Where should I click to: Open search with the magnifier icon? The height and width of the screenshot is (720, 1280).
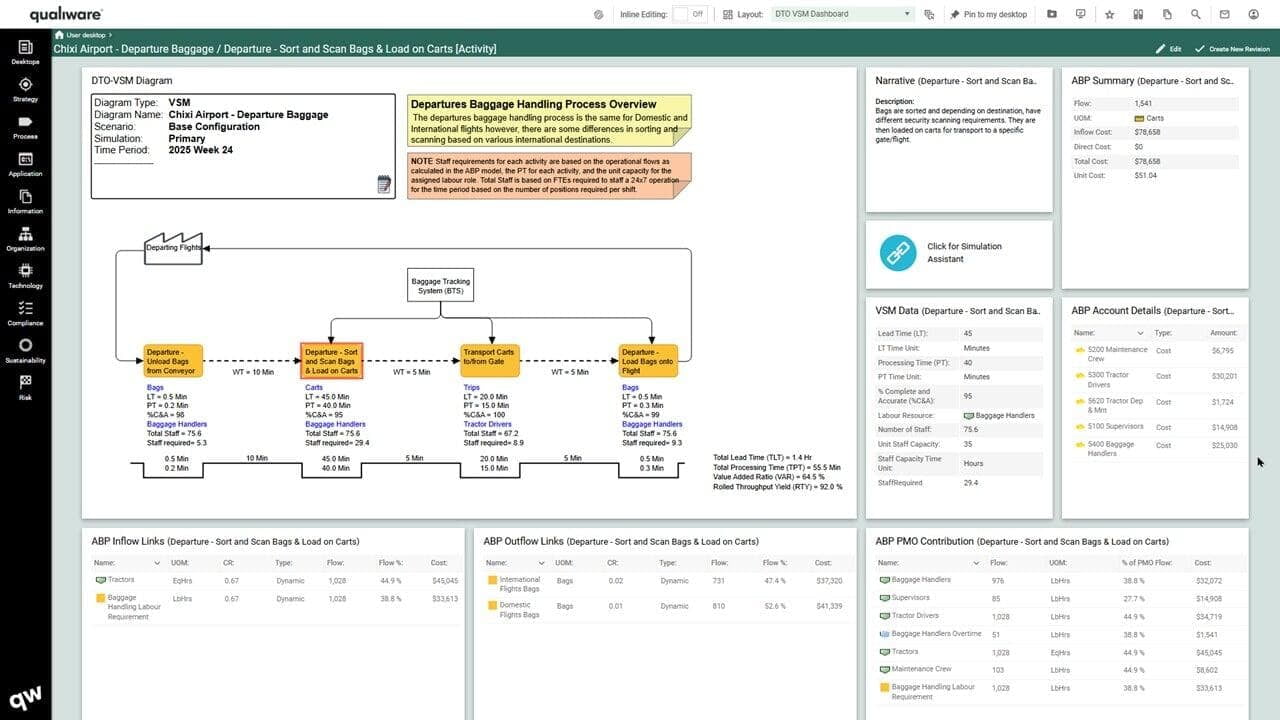pyautogui.click(x=1196, y=14)
